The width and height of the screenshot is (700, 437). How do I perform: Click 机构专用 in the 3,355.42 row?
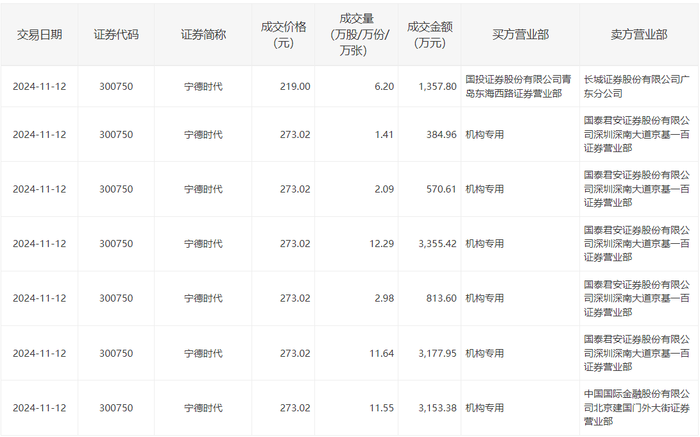pyautogui.click(x=484, y=244)
